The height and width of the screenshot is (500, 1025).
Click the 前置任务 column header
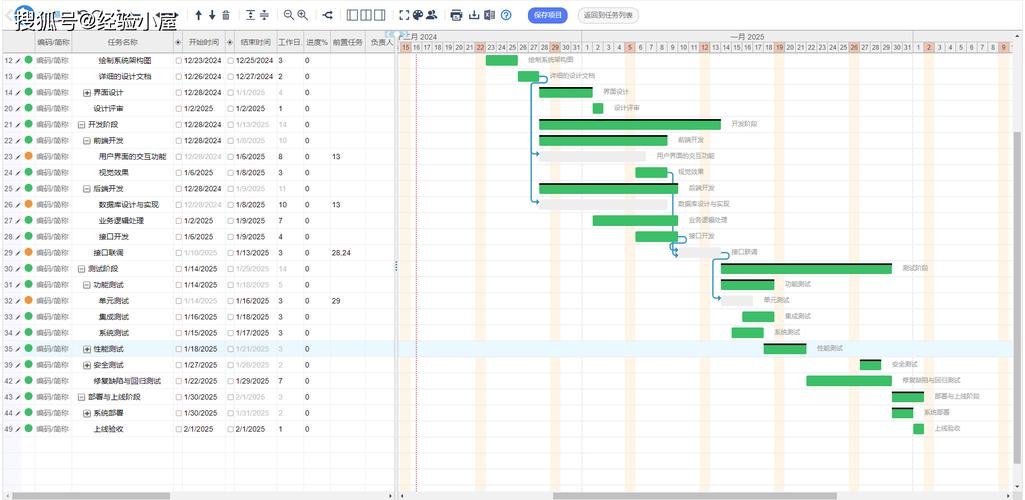click(347, 42)
